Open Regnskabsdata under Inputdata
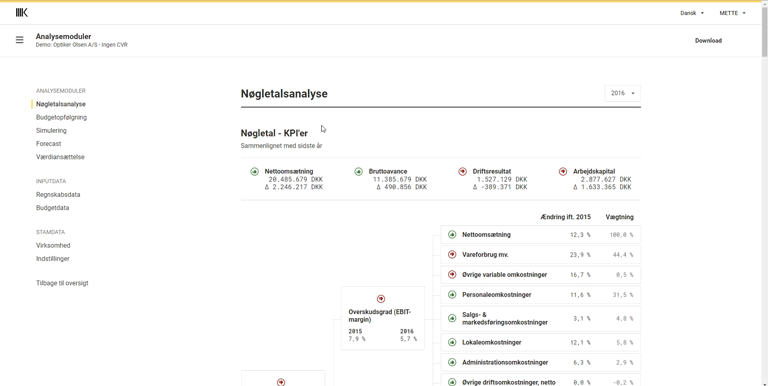Viewport: 768px width, 386px height. 58,194
